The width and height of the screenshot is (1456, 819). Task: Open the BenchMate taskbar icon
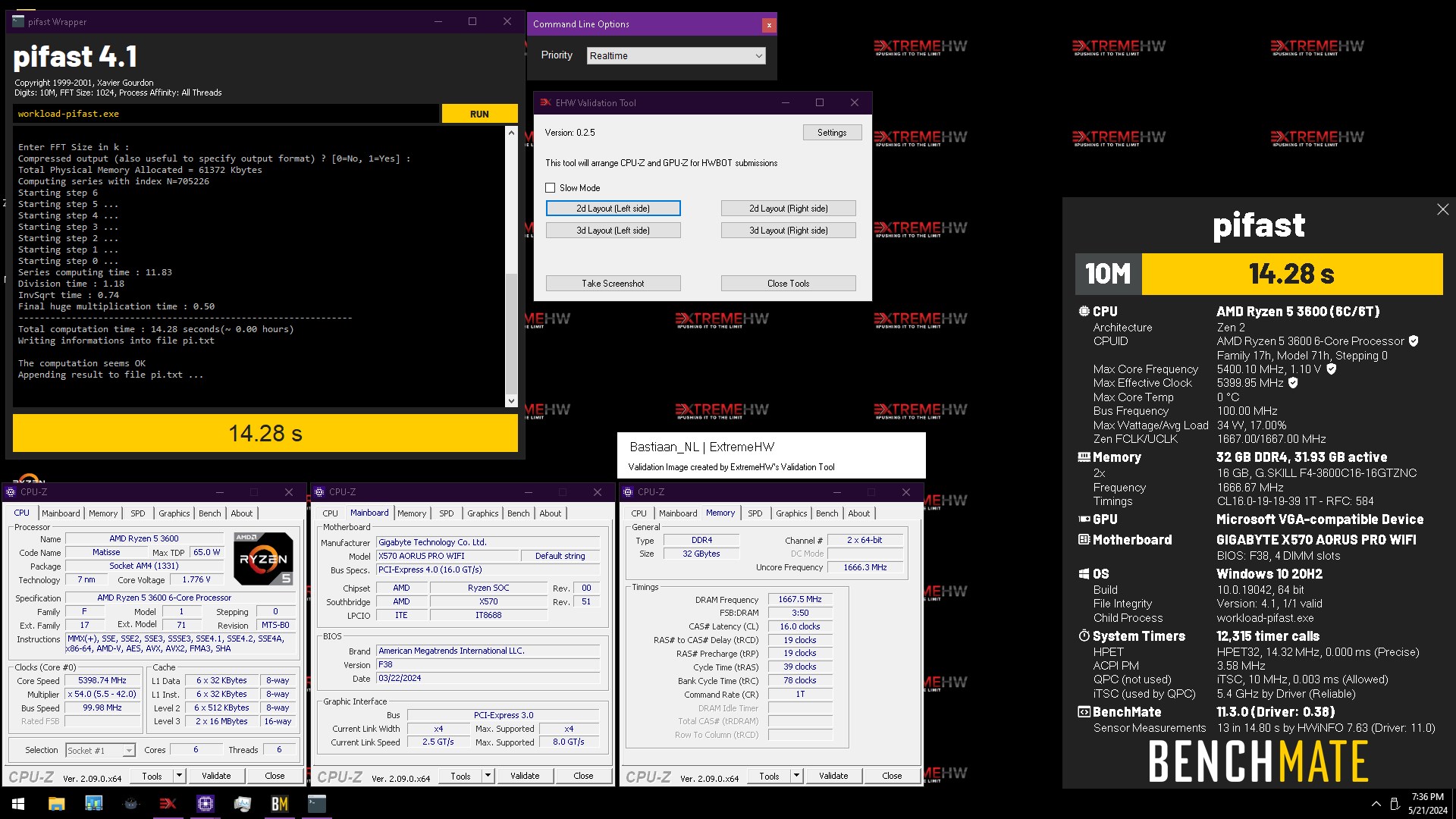tap(279, 804)
